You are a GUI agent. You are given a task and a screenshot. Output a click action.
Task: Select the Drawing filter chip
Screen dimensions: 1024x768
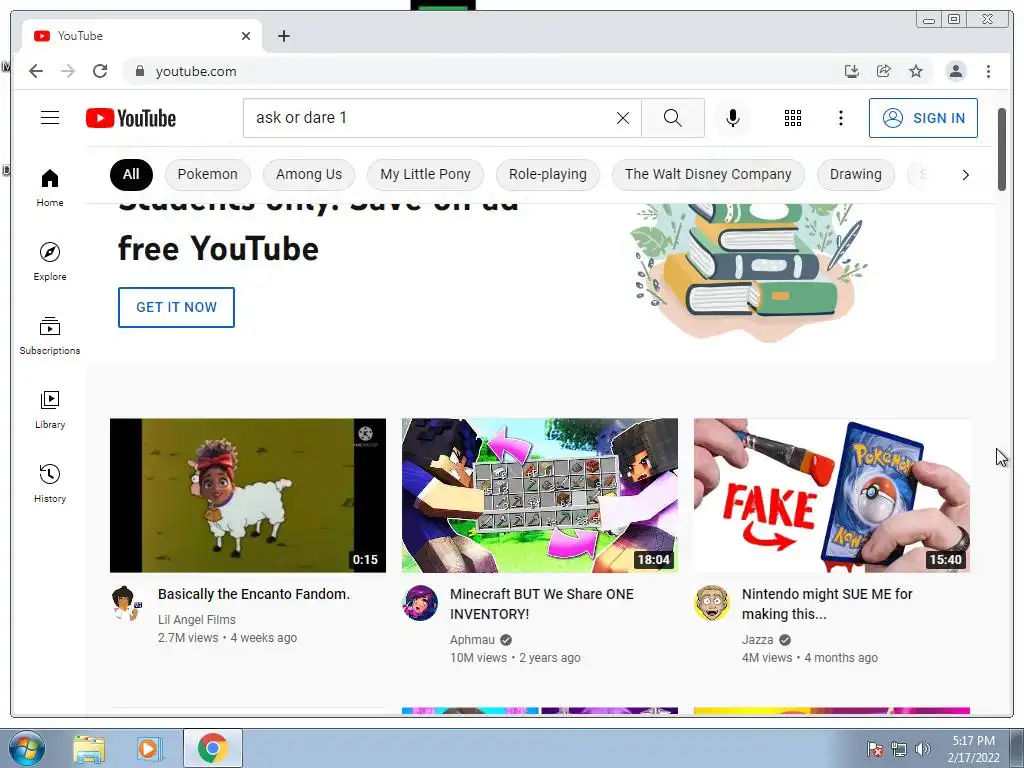pyautogui.click(x=856, y=174)
